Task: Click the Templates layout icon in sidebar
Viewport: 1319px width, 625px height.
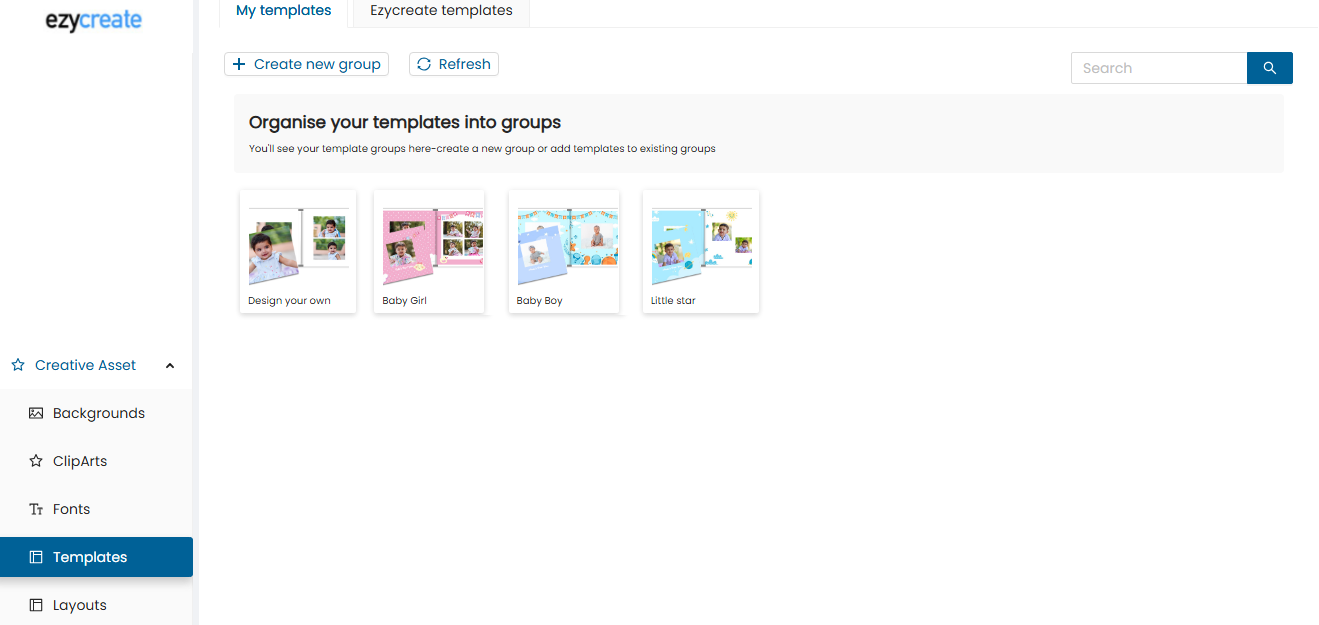Action: click(x=36, y=557)
